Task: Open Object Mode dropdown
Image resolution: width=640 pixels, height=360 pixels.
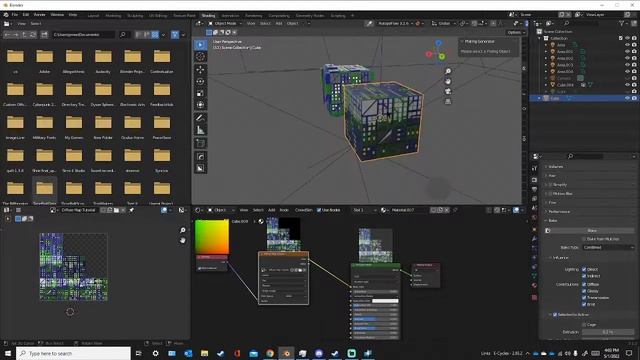Action: click(x=224, y=24)
